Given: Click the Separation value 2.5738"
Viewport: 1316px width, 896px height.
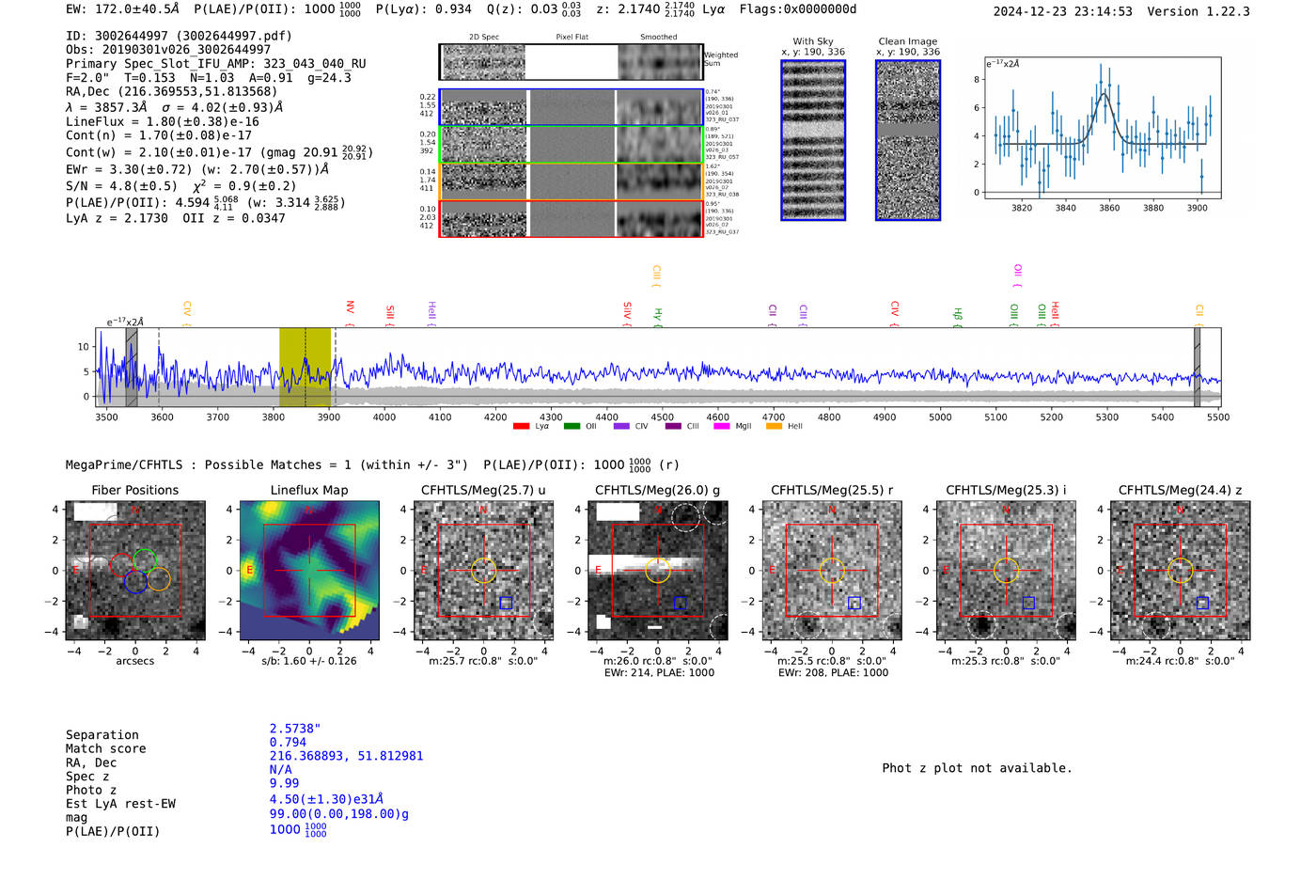Looking at the screenshot, I should point(295,729).
